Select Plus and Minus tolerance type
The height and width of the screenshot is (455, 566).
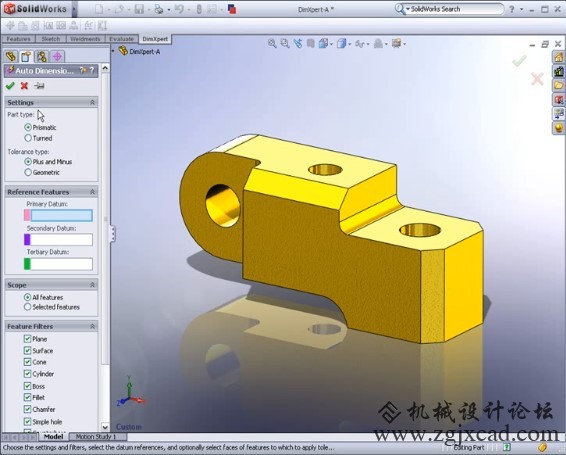coord(28,161)
